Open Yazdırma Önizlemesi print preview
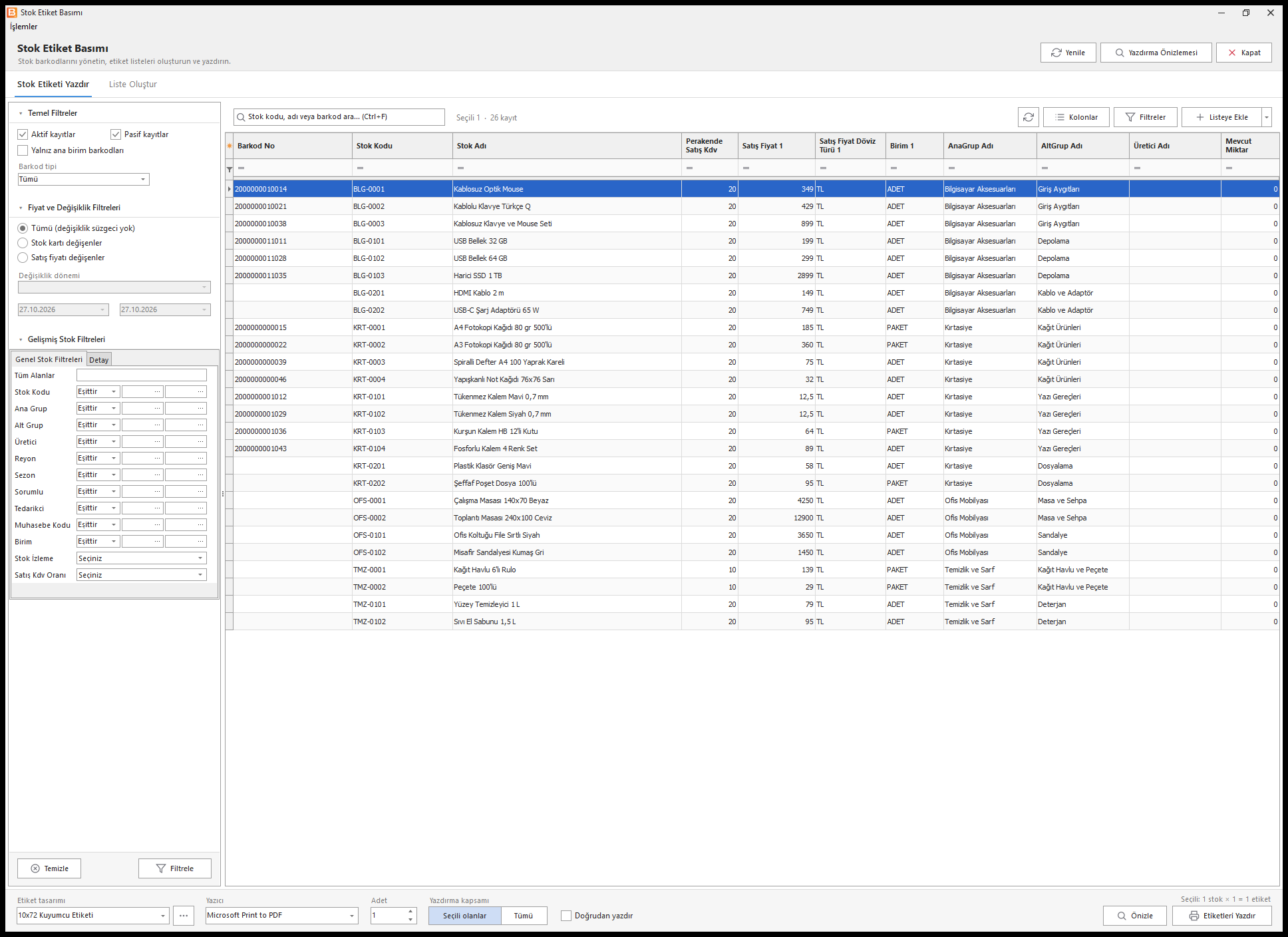This screenshot has width=1288, height=937. tap(1156, 53)
